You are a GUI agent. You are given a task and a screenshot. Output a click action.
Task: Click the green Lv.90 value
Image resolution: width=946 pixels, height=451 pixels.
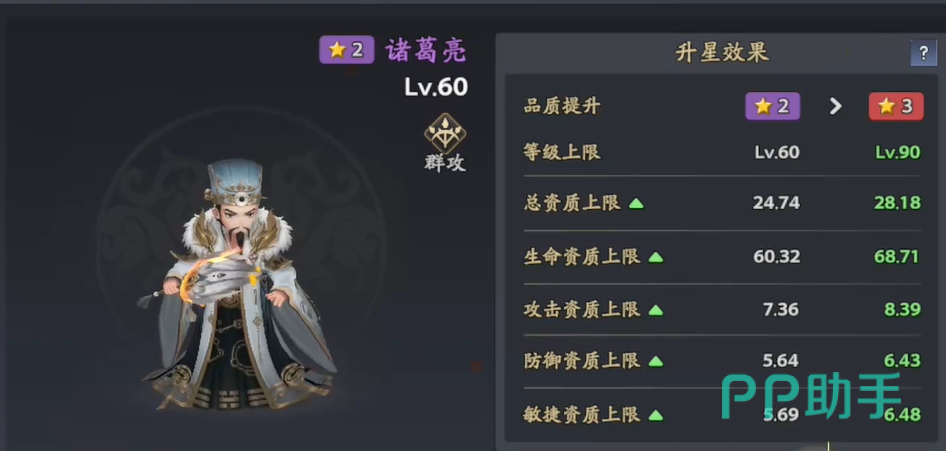point(898,152)
